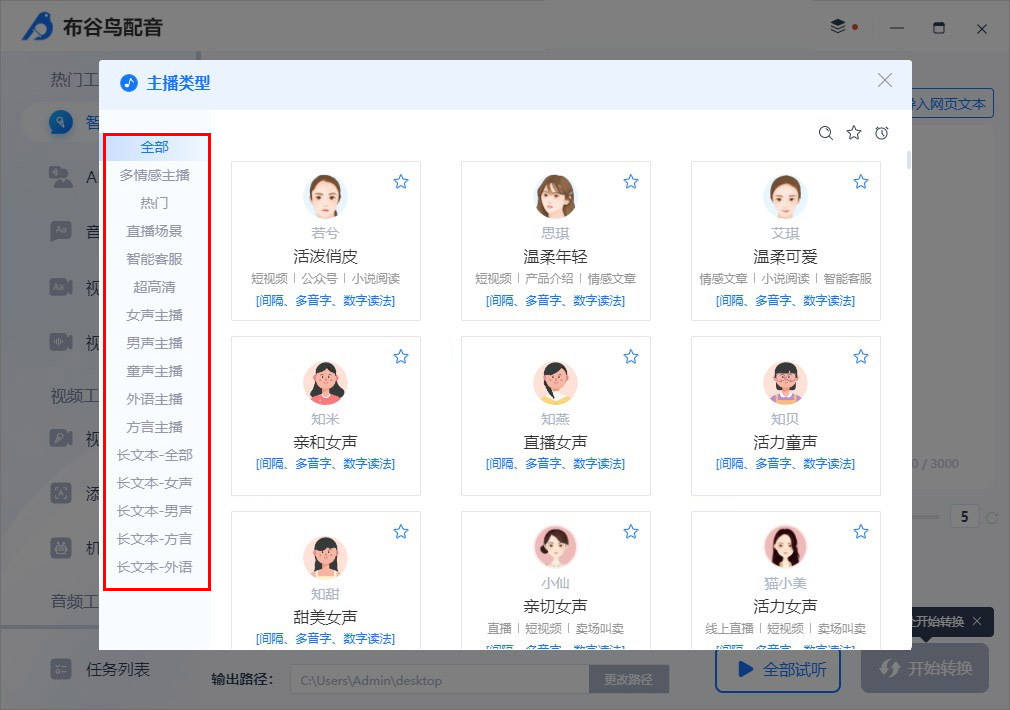Toggle the star on the 知贝 card
This screenshot has width=1010, height=710.
(861, 356)
